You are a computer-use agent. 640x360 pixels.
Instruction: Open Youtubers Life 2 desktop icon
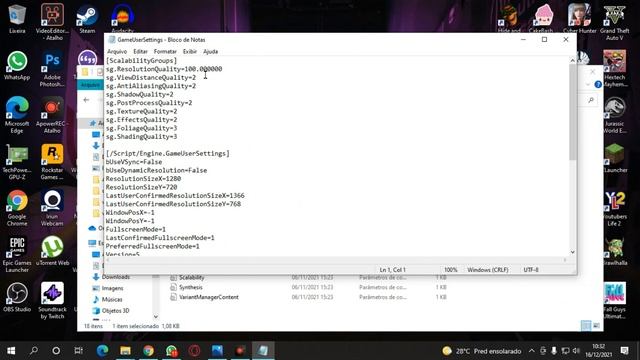tap(614, 209)
